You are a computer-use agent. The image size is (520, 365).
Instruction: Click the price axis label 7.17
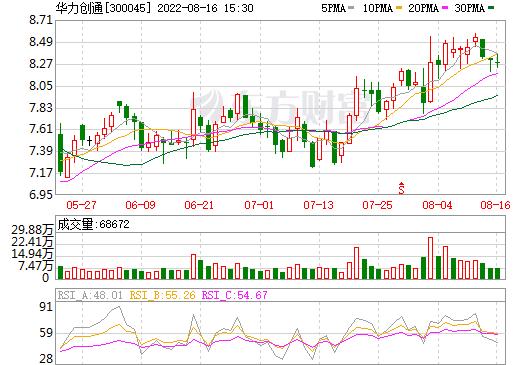pos(41,173)
